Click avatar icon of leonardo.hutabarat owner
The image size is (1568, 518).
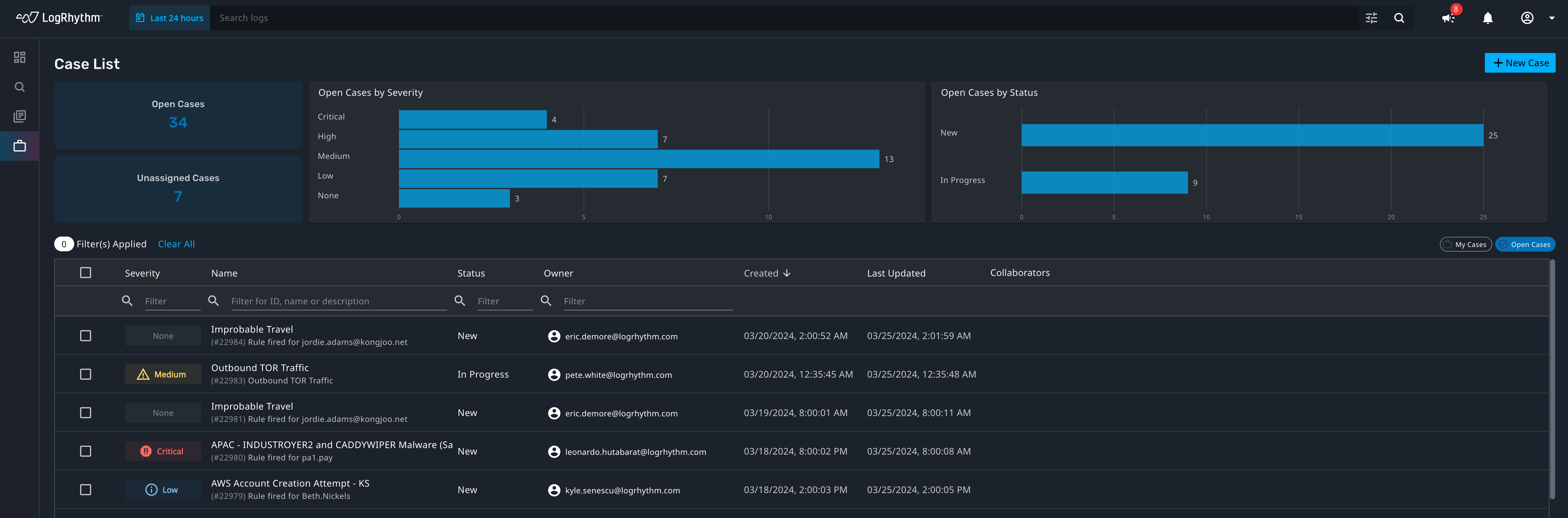[x=554, y=452]
